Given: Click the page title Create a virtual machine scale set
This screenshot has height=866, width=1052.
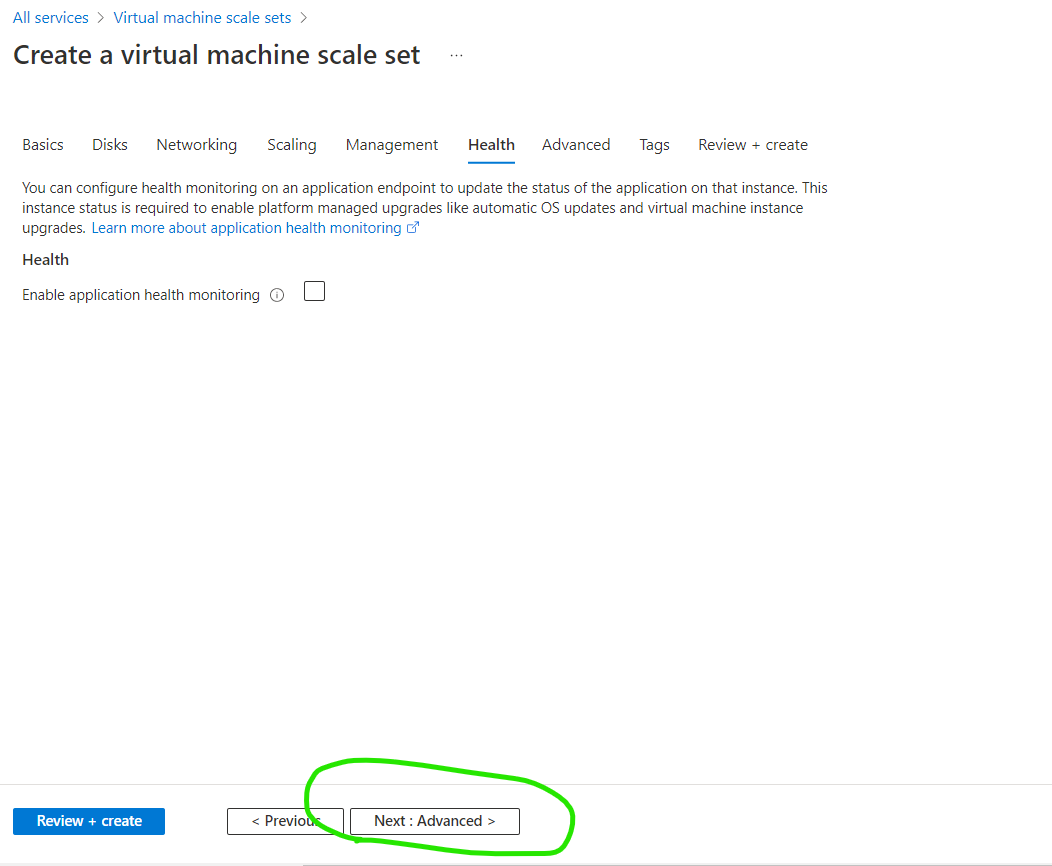Looking at the screenshot, I should point(217,55).
